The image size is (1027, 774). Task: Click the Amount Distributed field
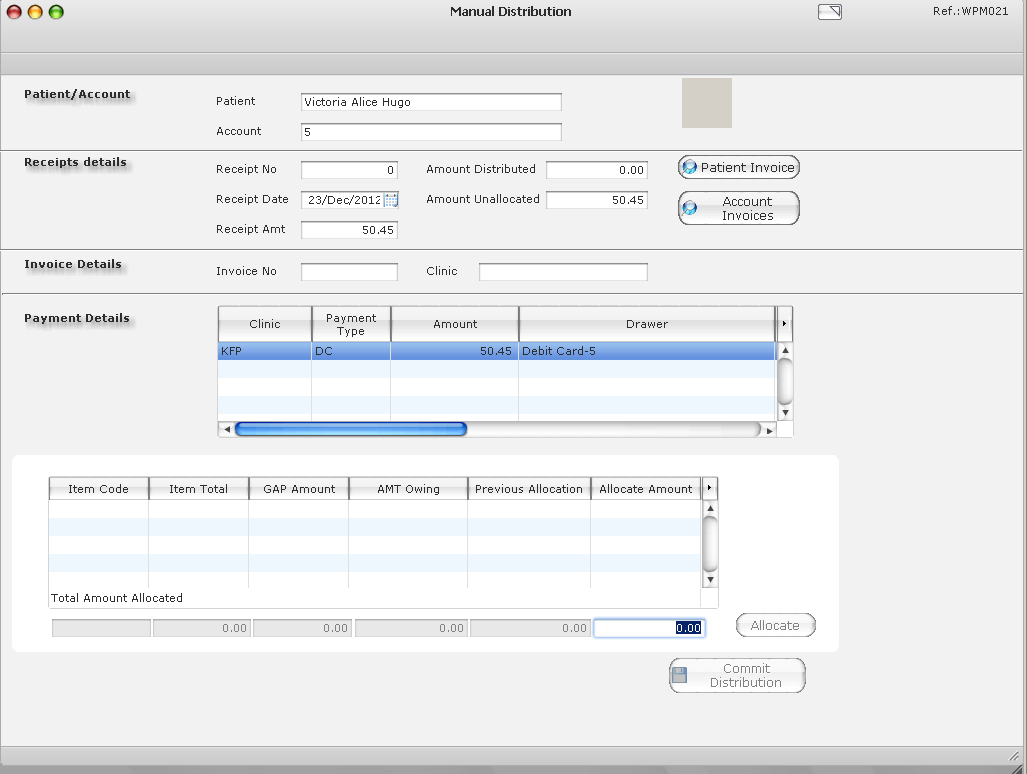[597, 170]
